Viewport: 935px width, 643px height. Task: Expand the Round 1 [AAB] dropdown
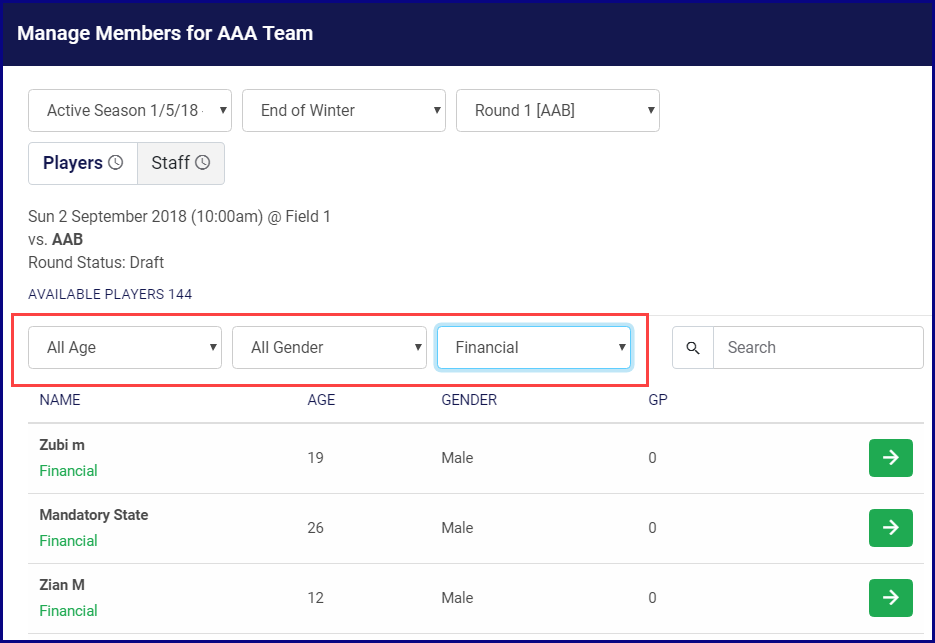point(557,111)
